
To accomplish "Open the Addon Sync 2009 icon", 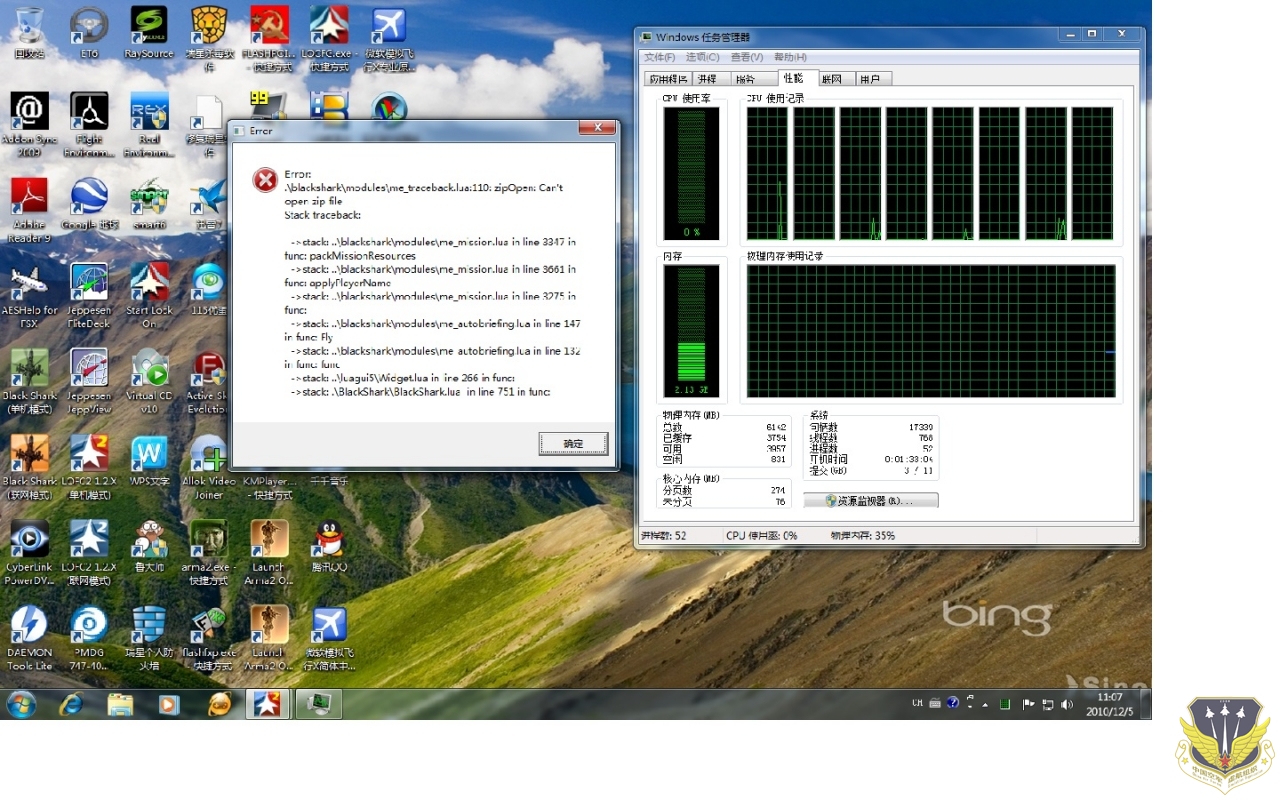I will (x=29, y=124).
